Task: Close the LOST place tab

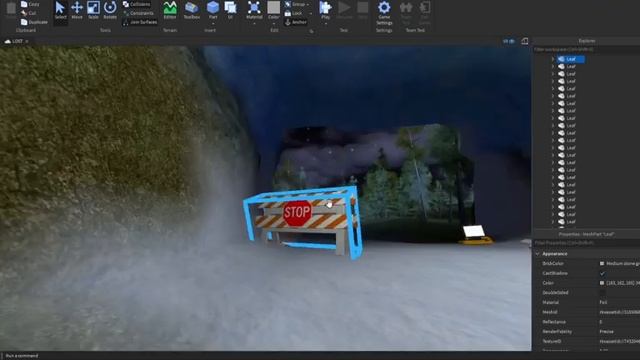Action: coord(27,41)
